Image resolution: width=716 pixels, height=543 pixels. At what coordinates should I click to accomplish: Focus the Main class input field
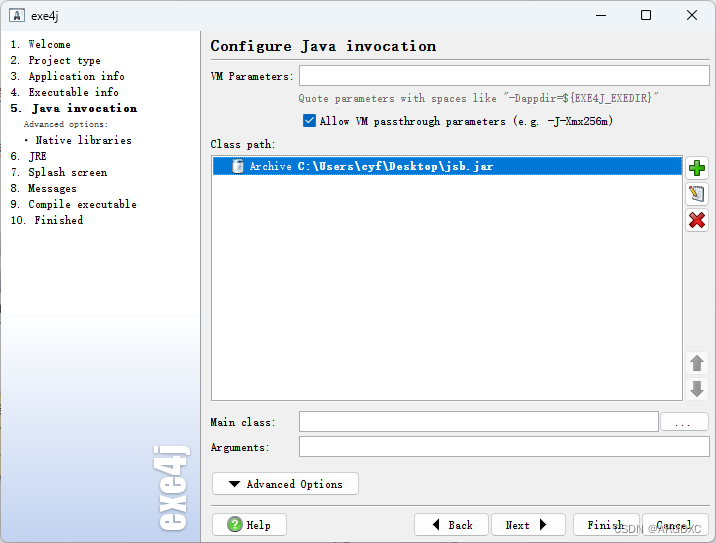(x=479, y=422)
